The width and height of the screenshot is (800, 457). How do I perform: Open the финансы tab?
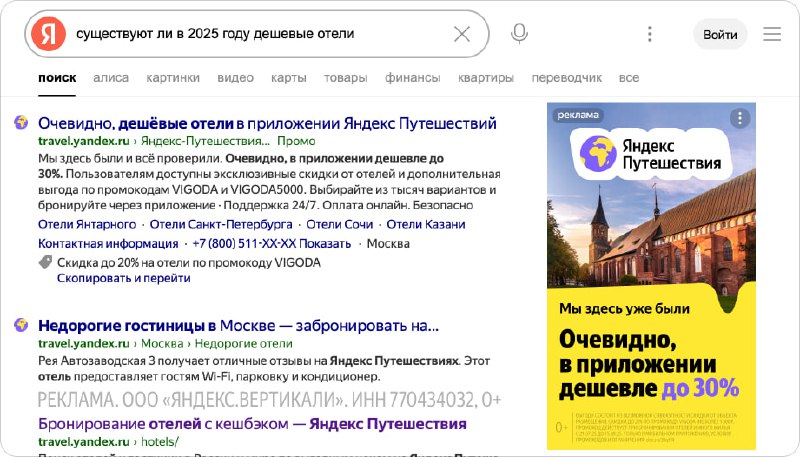[412, 78]
